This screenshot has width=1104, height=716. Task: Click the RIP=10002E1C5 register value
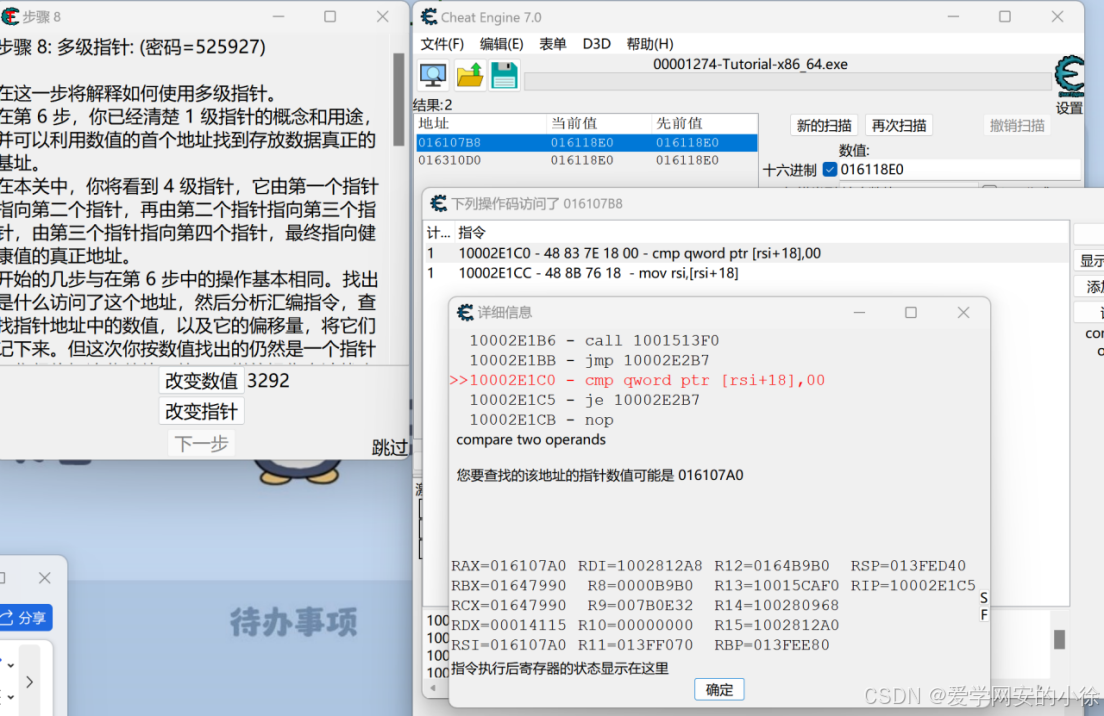point(913,586)
